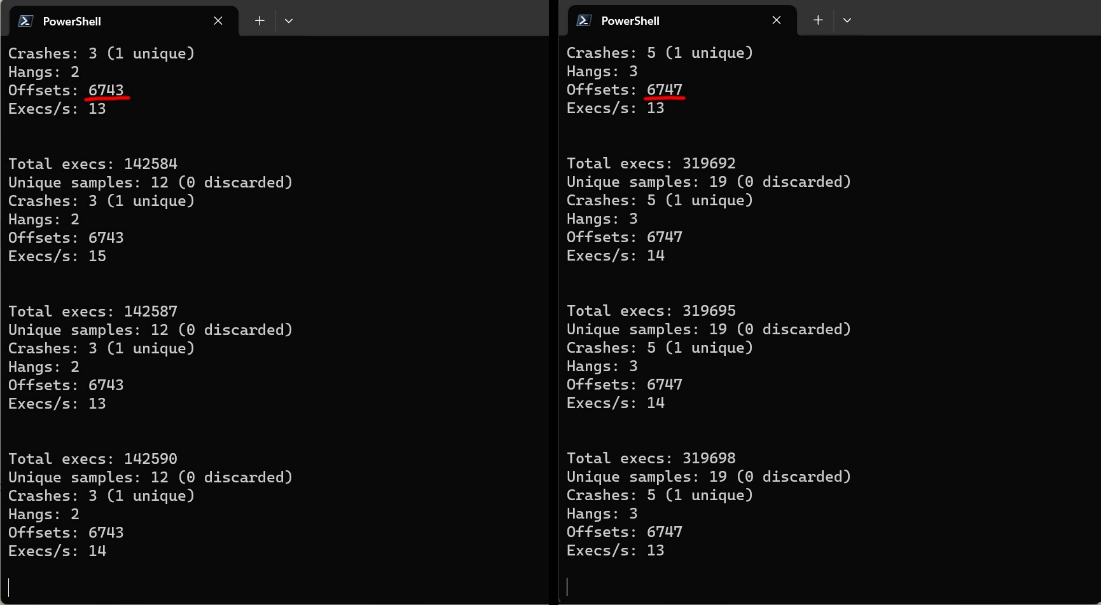
Task: Click the cursor line at the bottom of the right terminal
Action: 567,586
